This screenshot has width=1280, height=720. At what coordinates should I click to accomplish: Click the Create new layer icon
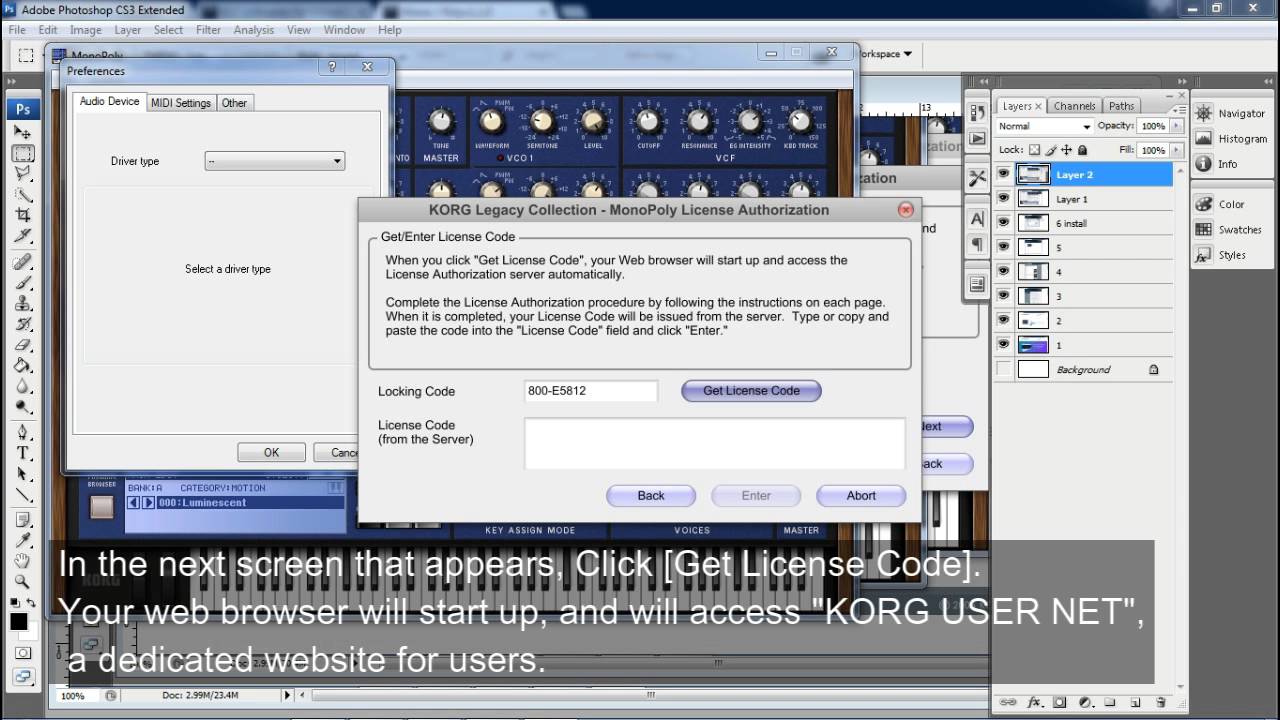[1135, 702]
